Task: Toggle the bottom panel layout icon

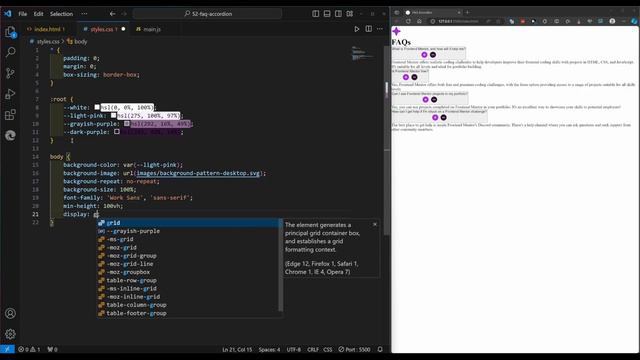Action: click(x=327, y=13)
